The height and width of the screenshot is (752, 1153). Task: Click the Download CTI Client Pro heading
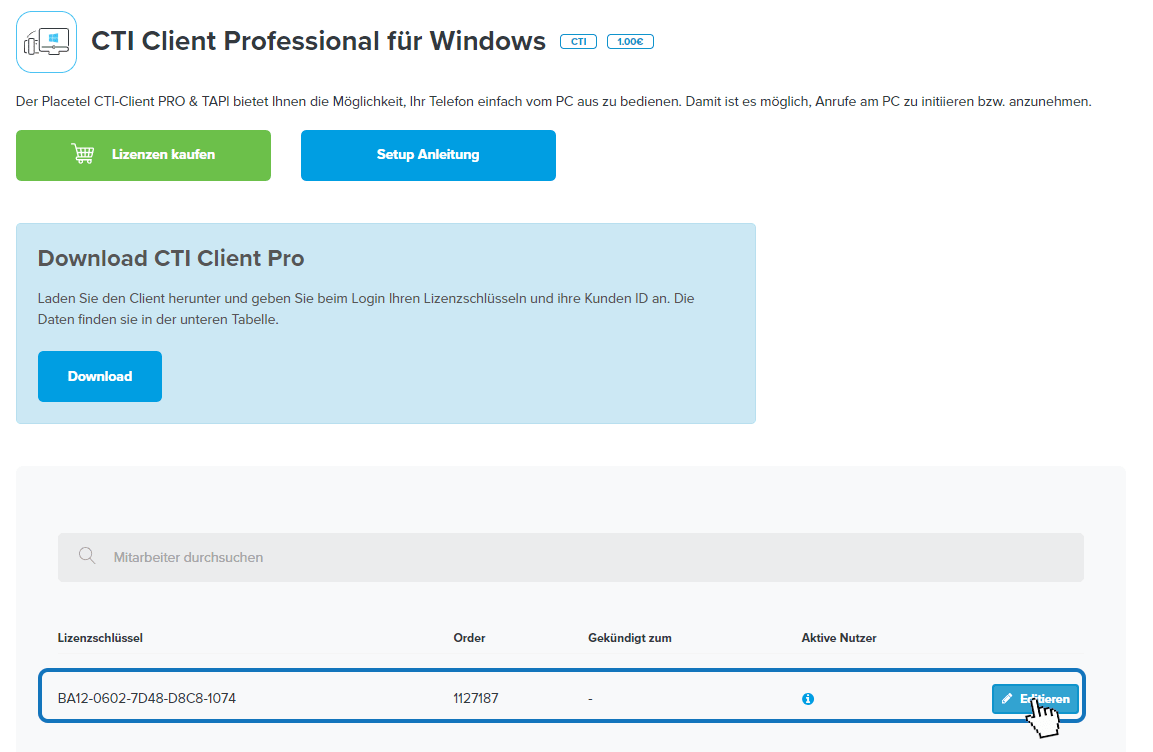(x=171, y=259)
